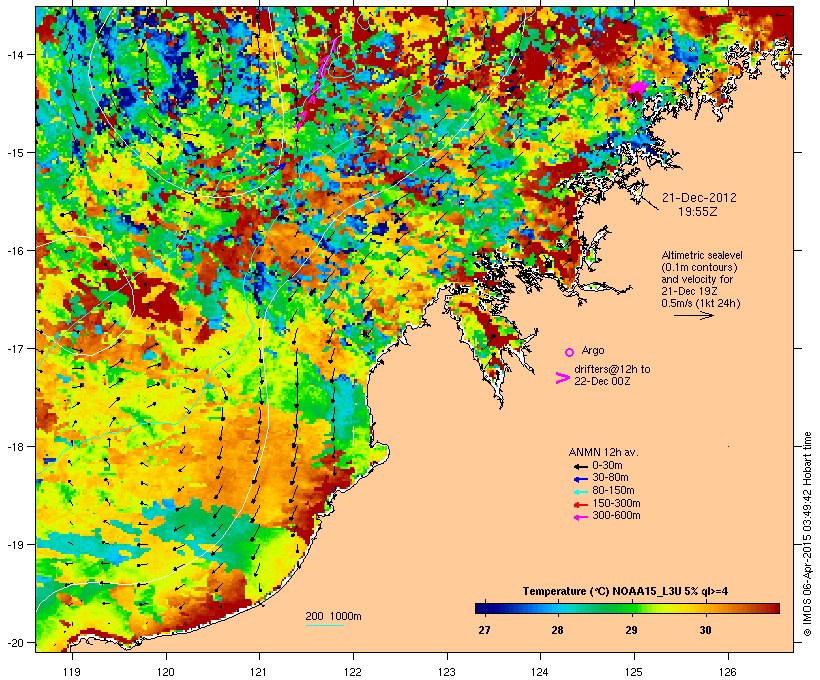Click the magenta drifter marker near 125E

[x=639, y=87]
